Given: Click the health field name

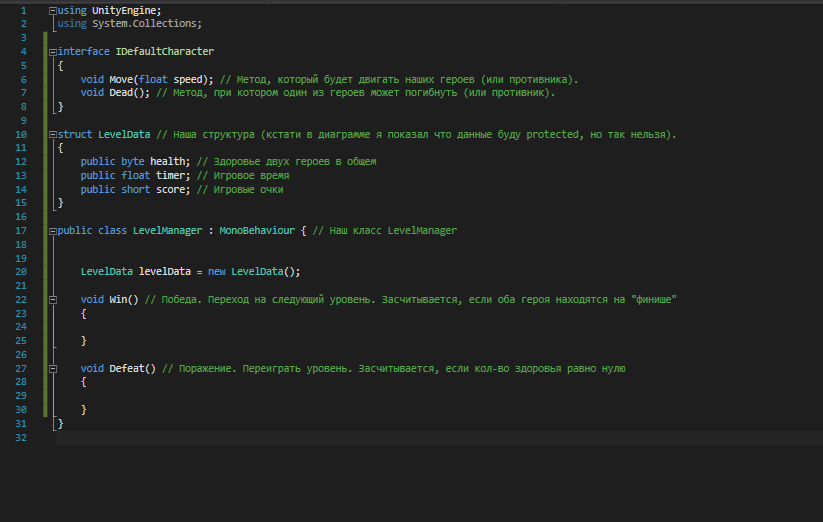Looking at the screenshot, I should [170, 161].
